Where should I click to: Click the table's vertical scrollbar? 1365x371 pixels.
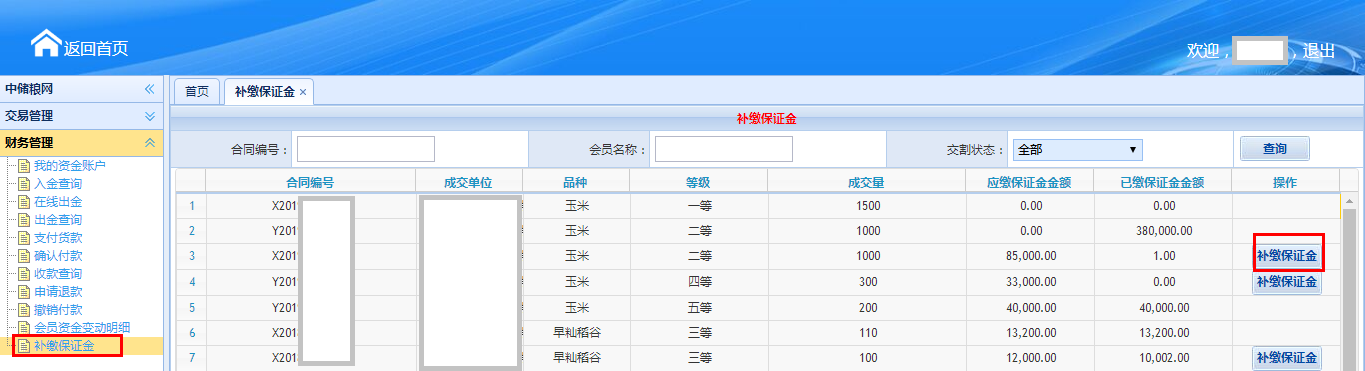pyautogui.click(x=1348, y=282)
